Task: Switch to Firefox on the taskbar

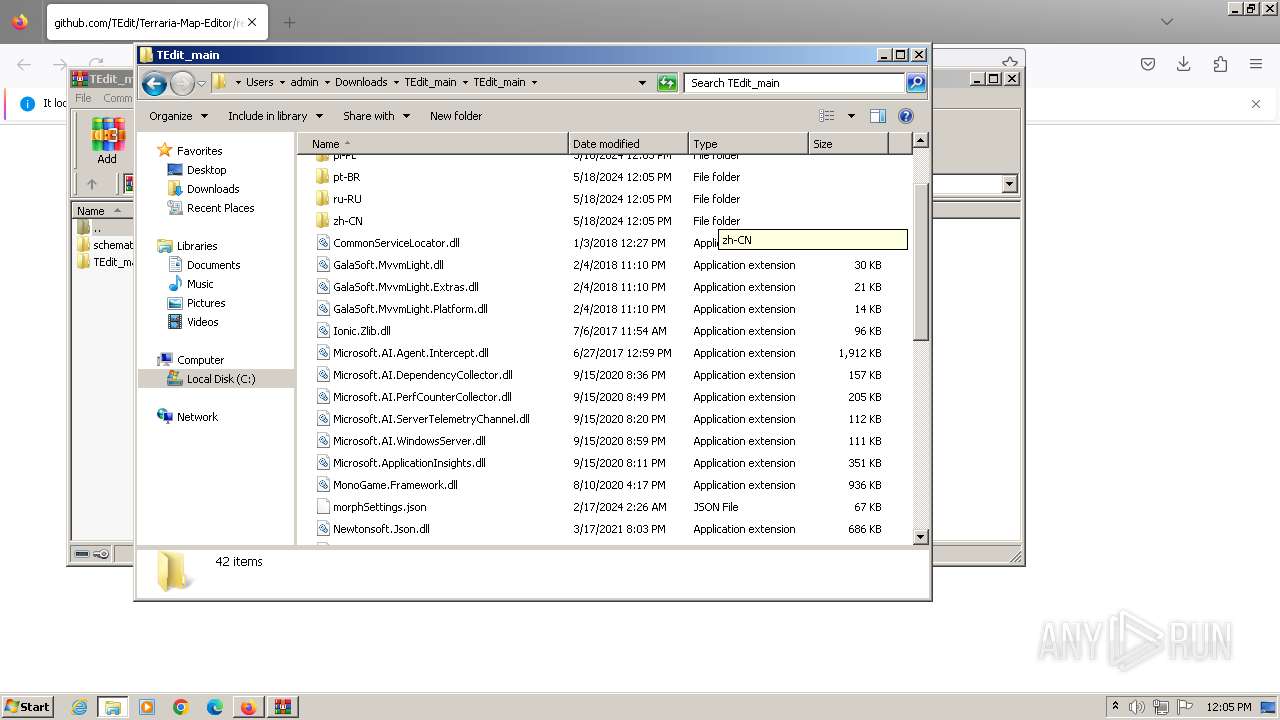Action: click(x=248, y=707)
